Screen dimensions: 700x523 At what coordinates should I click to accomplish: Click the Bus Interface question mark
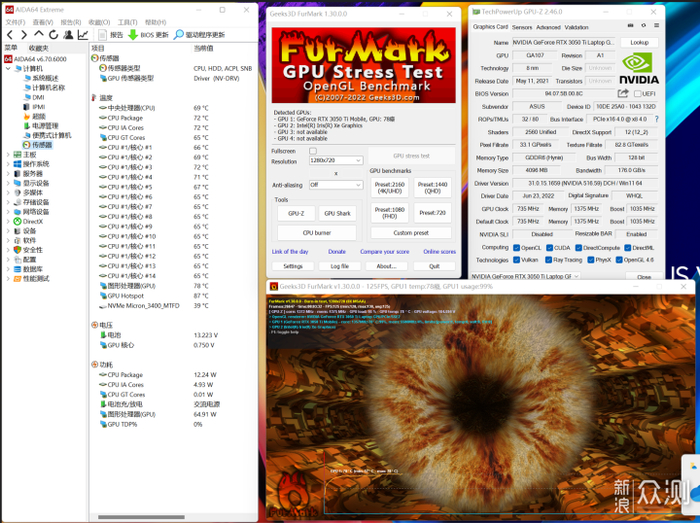pos(656,119)
